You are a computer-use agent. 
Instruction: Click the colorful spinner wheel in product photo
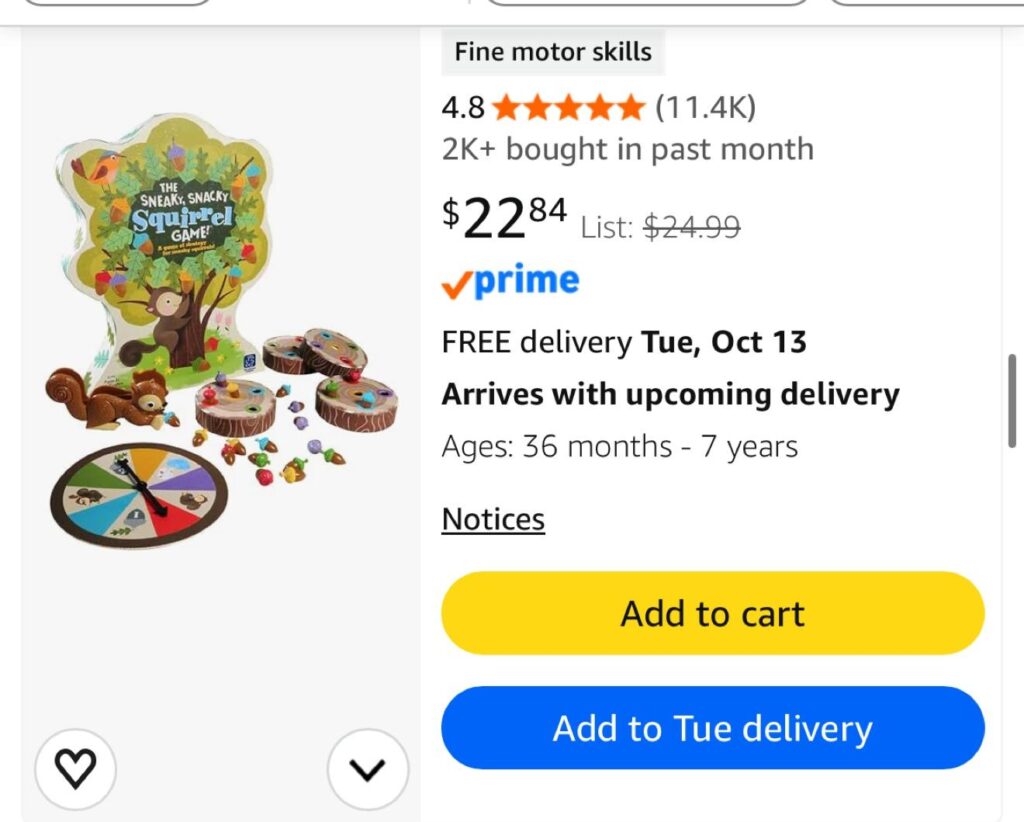pos(139,496)
